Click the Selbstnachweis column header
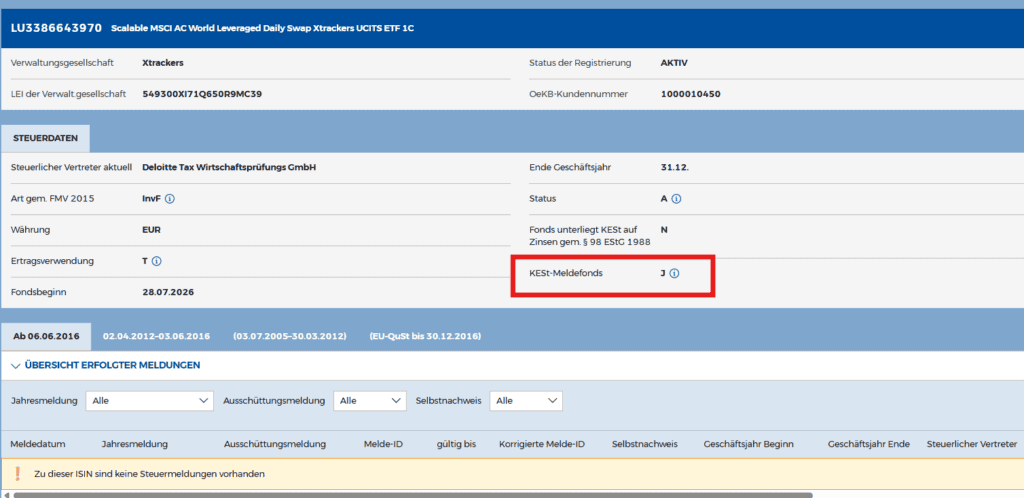 [x=645, y=444]
